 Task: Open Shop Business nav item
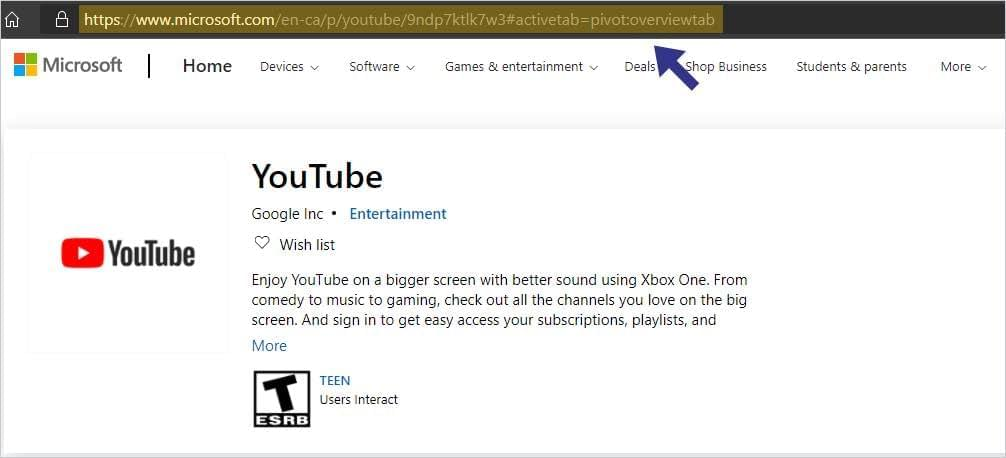(x=726, y=67)
